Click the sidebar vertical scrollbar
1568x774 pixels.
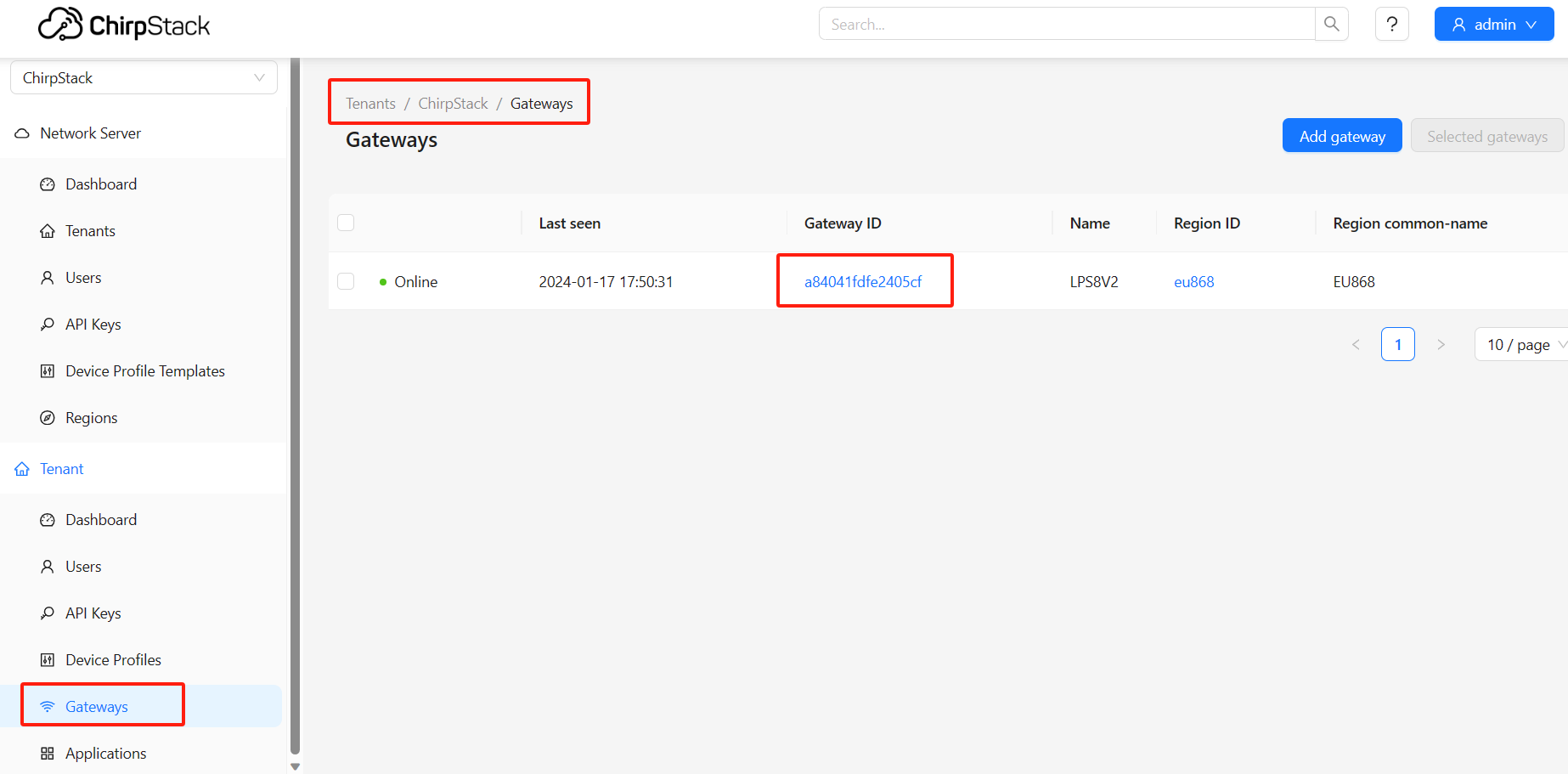coord(295,406)
